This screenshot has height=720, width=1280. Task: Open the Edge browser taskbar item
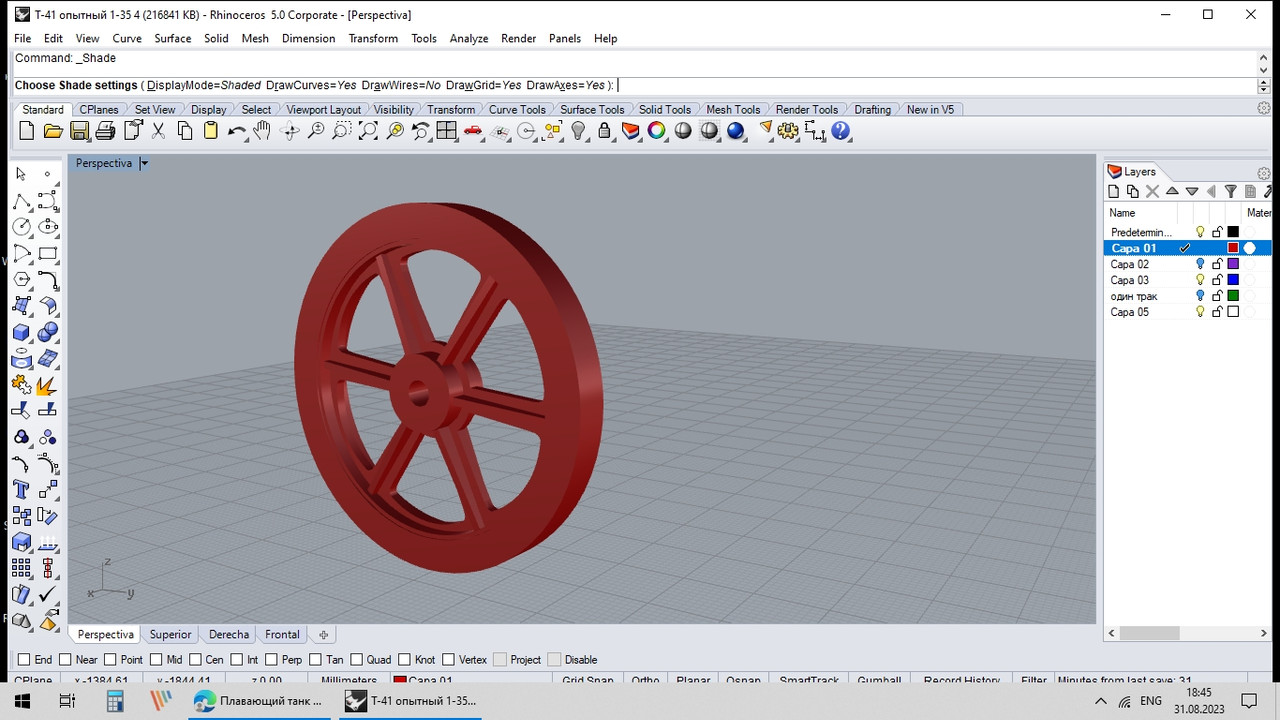pos(260,701)
